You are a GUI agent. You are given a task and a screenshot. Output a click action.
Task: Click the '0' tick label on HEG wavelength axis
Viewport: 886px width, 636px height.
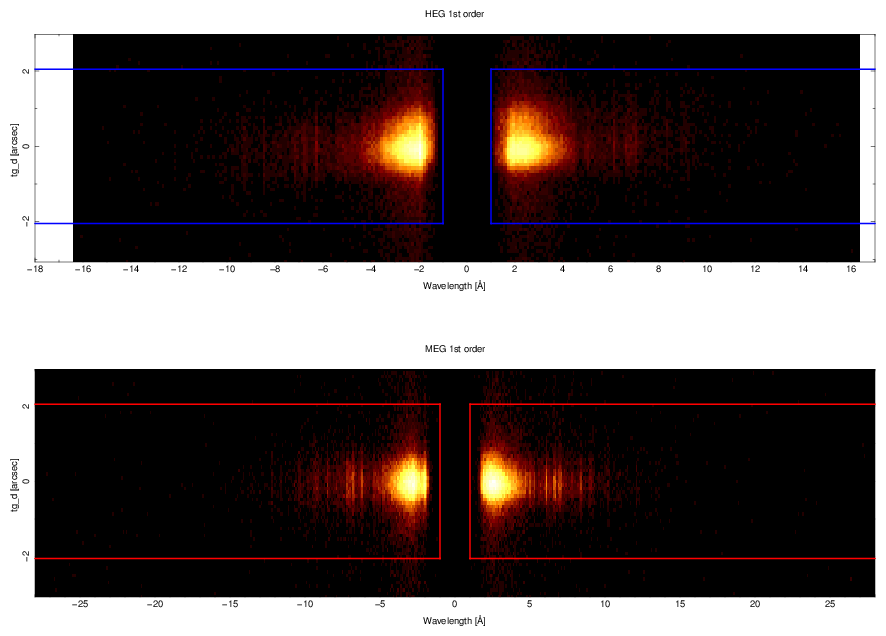coord(467,269)
